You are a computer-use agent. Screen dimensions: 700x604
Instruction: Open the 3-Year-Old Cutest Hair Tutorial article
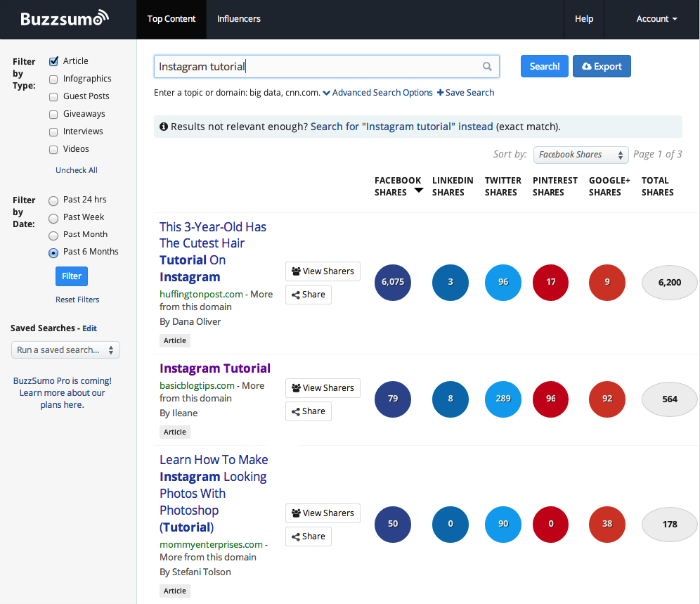213,252
